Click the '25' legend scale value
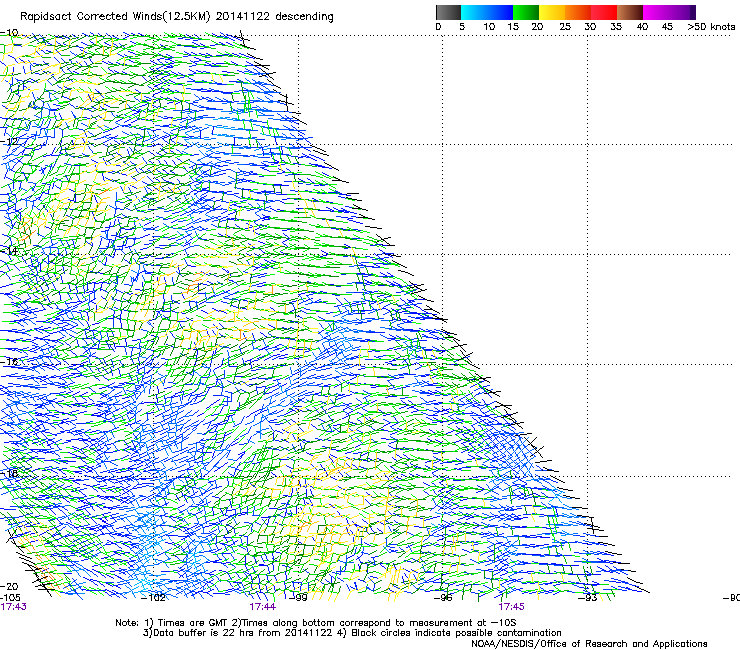740x650 pixels. point(565,26)
